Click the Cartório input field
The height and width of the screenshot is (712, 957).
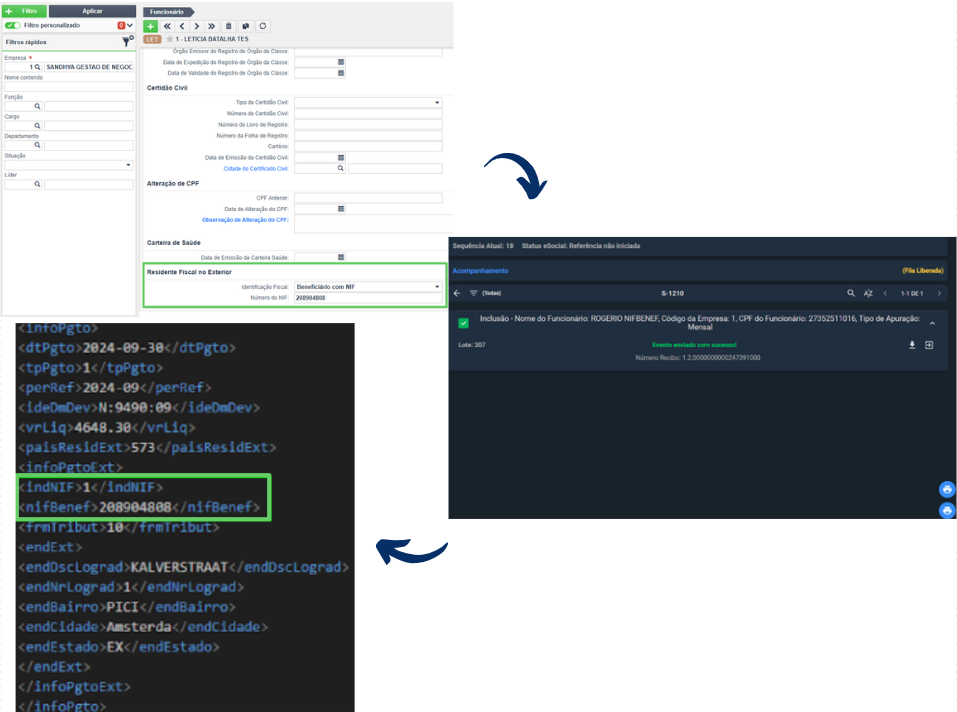coord(368,146)
